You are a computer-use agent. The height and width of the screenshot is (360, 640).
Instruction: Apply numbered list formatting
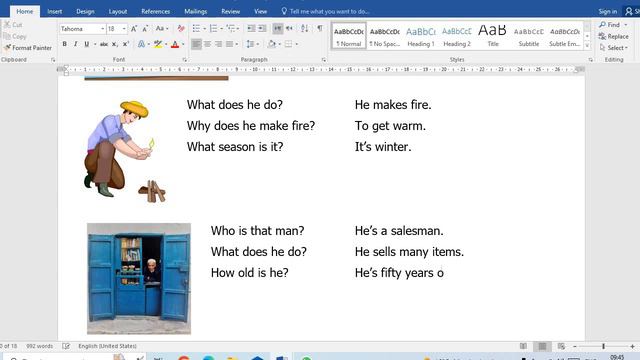tap(213, 28)
